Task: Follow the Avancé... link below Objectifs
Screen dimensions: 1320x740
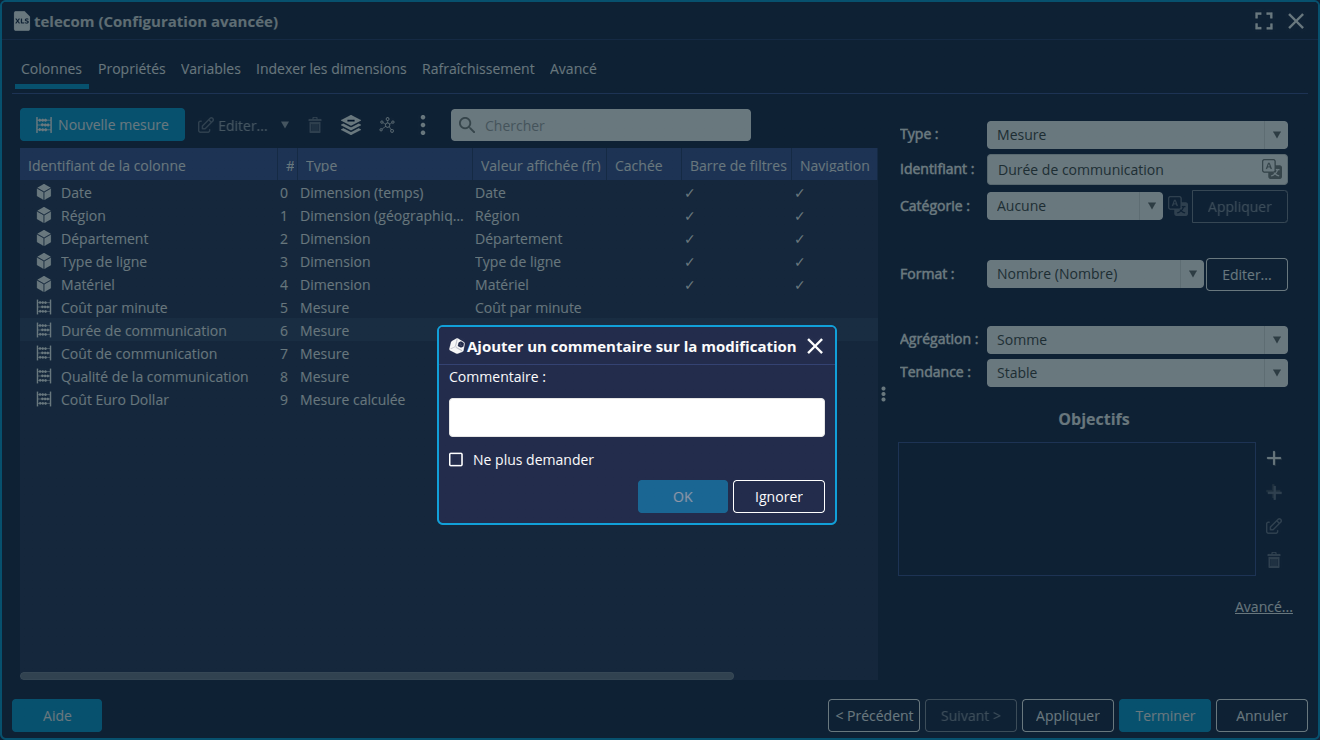Action: coord(1263,607)
